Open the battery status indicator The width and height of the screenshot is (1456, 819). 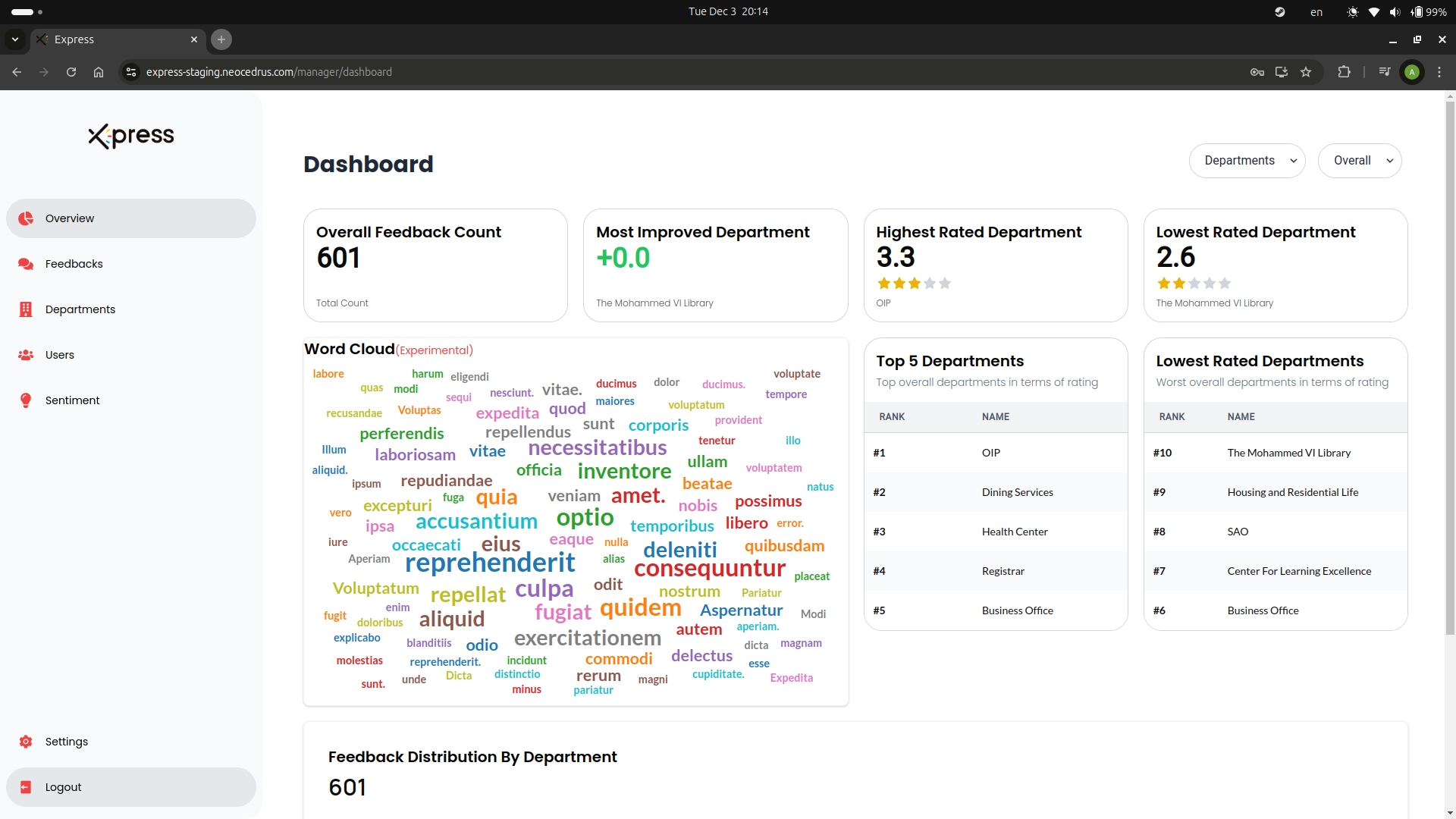pos(1429,11)
